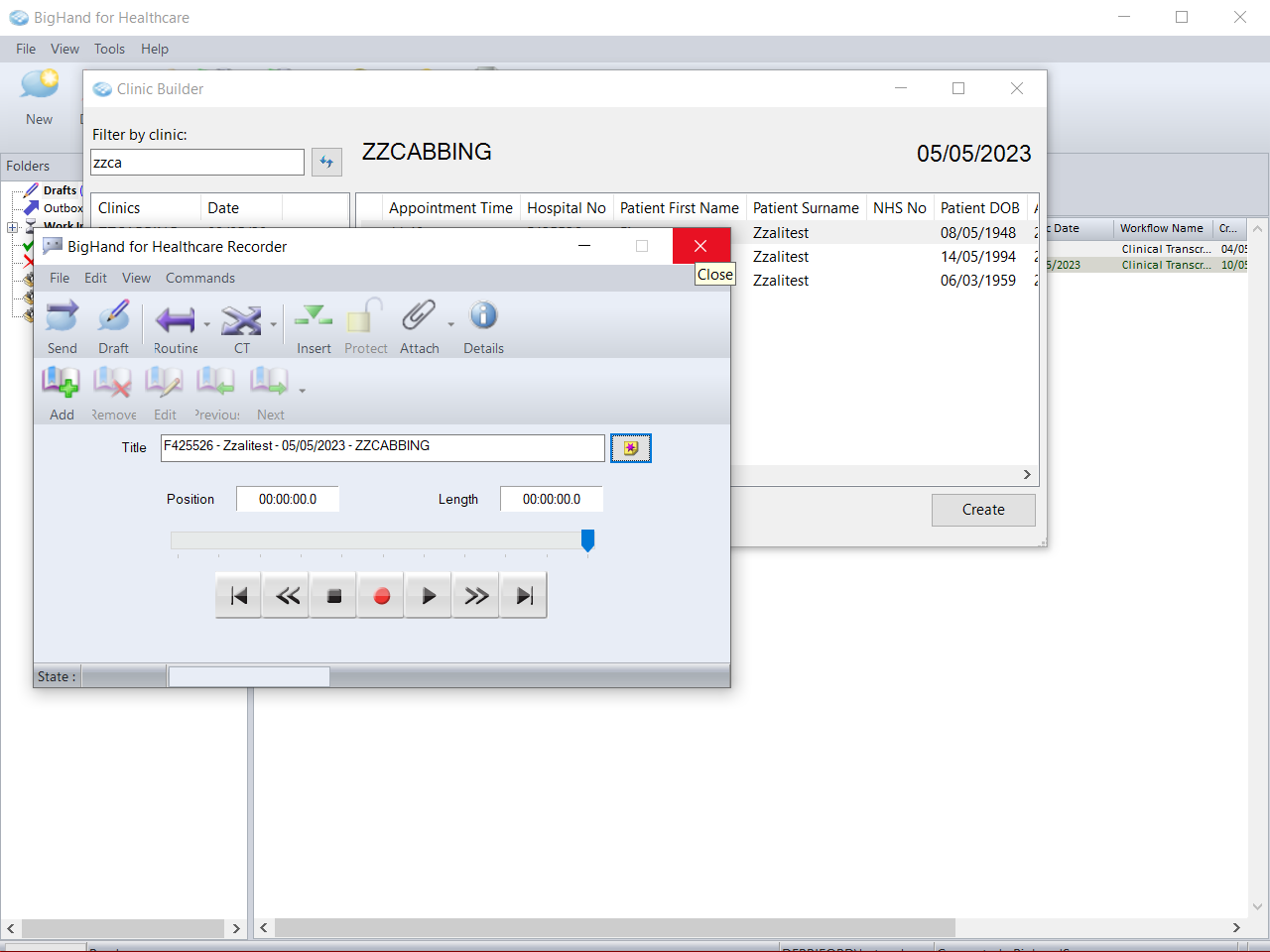Click the Workflow Name column header

point(1162,228)
